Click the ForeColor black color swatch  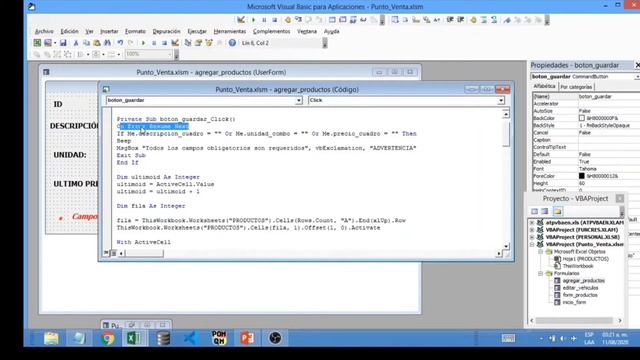tap(582, 176)
